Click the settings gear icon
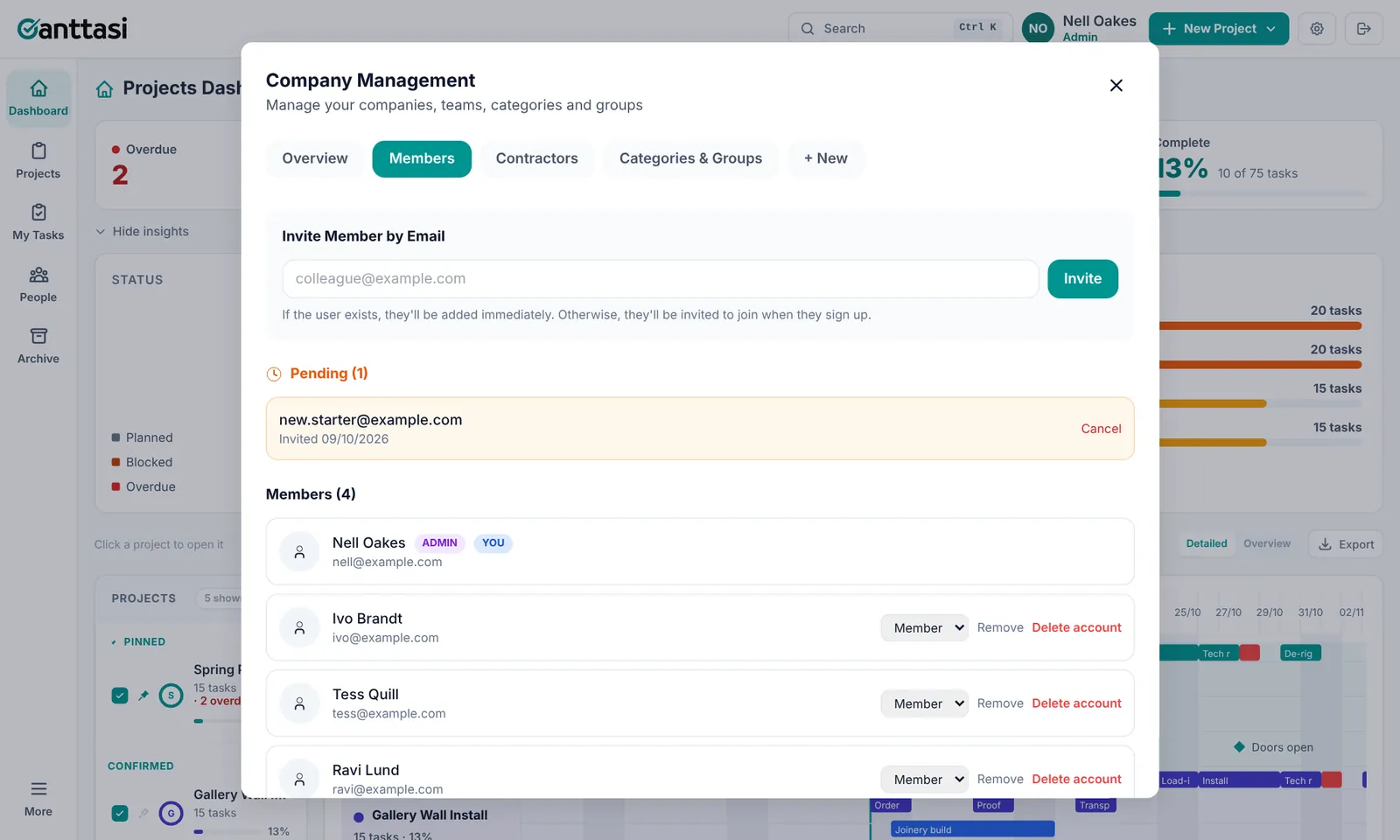This screenshot has height=840, width=1400. point(1317,29)
